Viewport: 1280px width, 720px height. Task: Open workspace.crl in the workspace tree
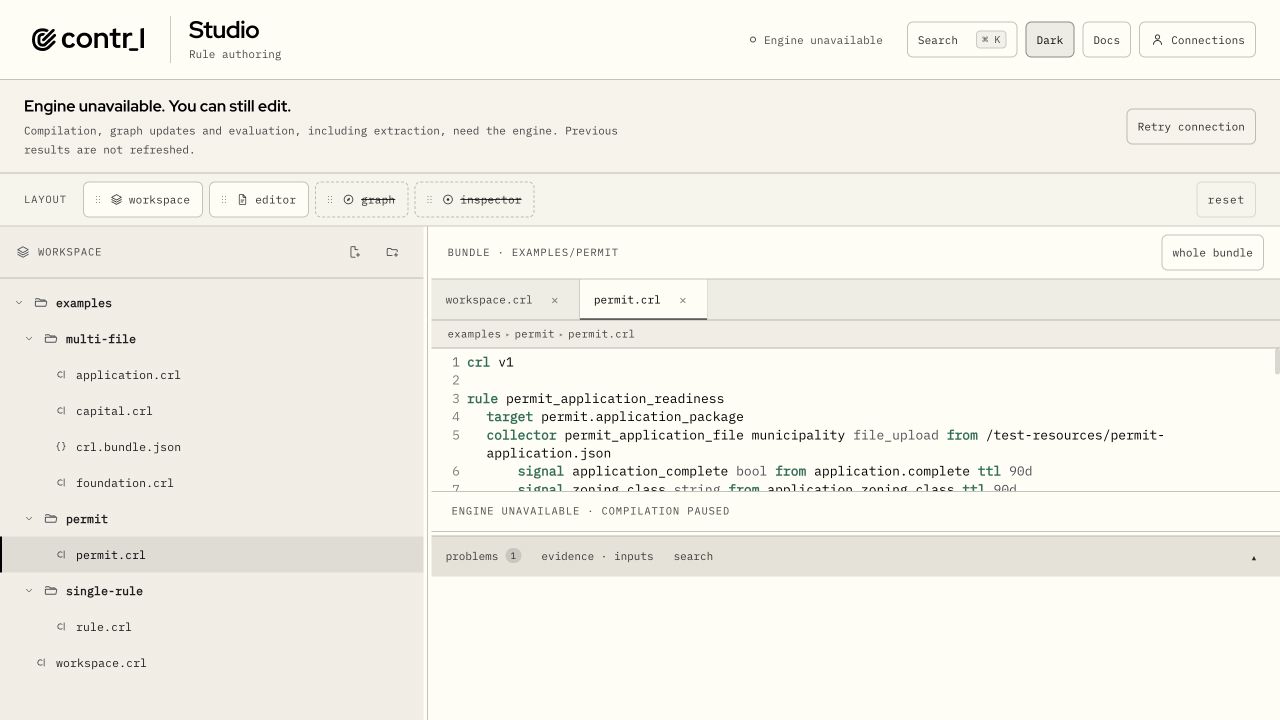[x=212, y=663]
